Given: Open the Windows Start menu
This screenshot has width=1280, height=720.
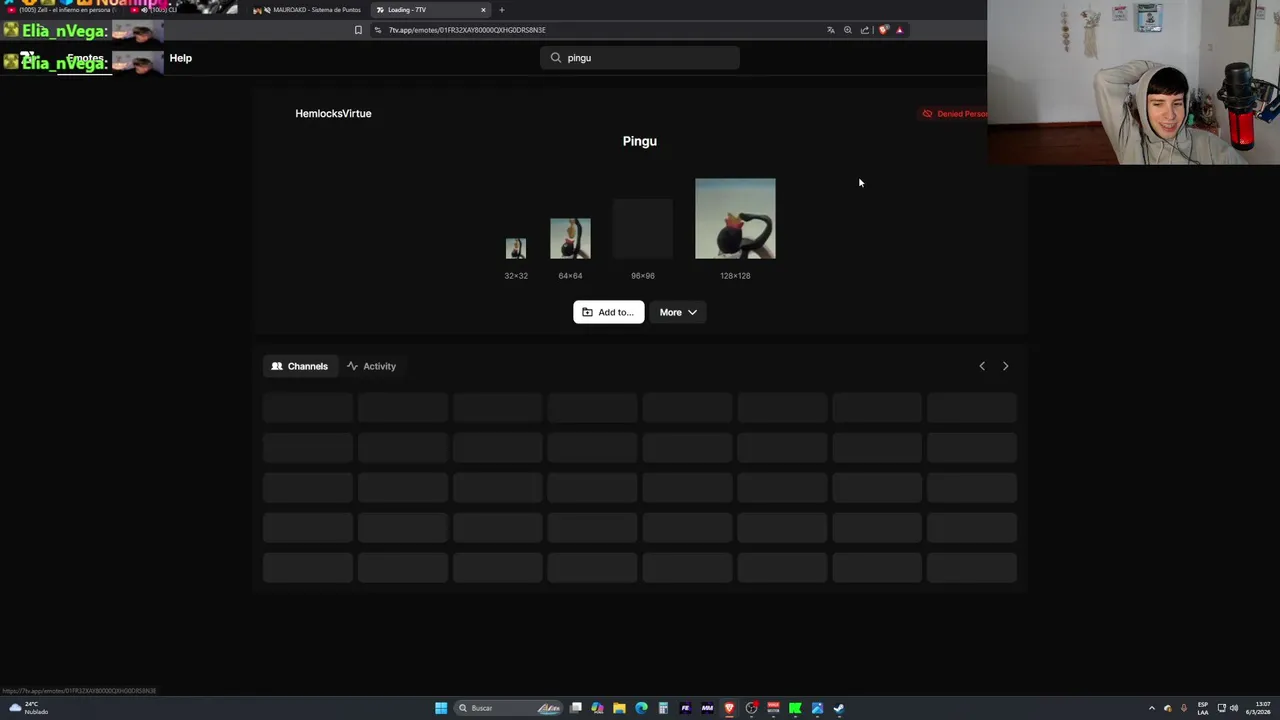Looking at the screenshot, I should pyautogui.click(x=441, y=708).
